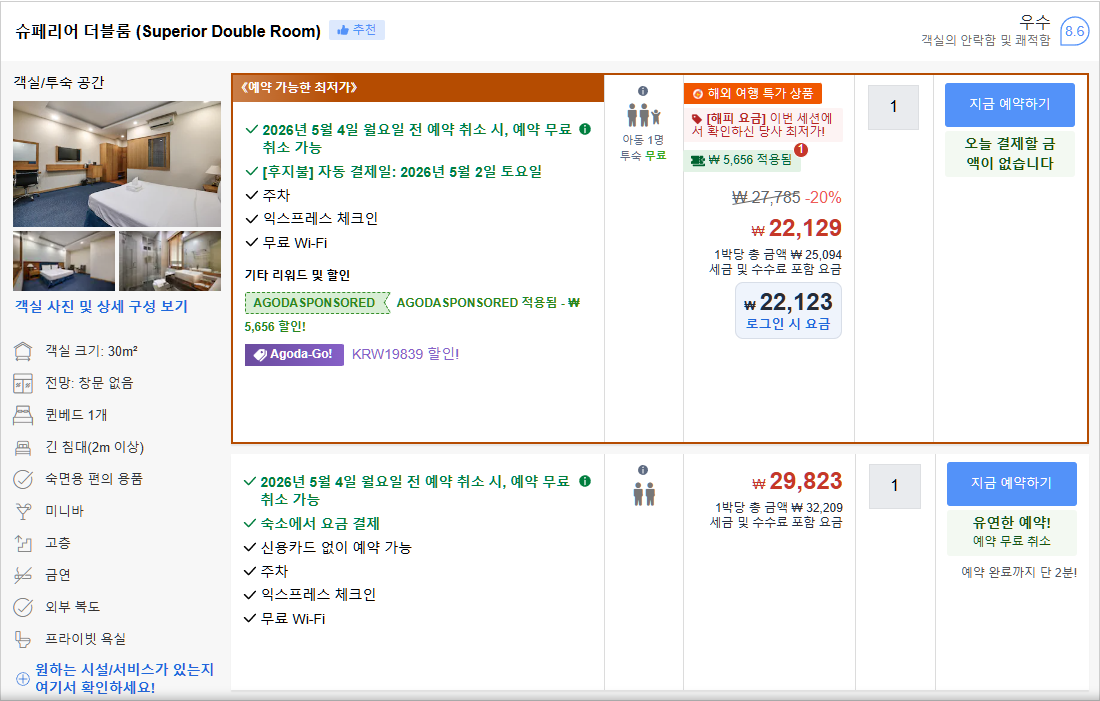This screenshot has height=701, width=1100.
Task: Click the long bed icon
Action: click(23, 448)
